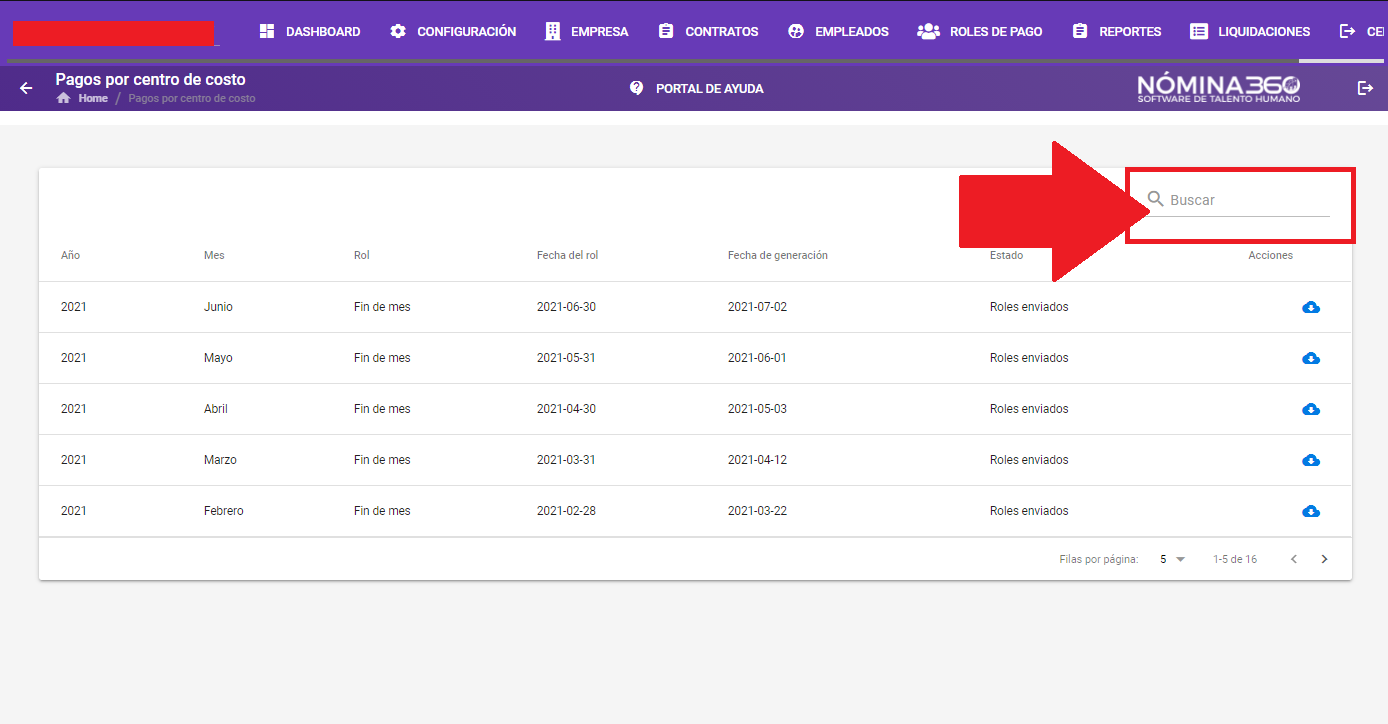This screenshot has height=724, width=1388.
Task: Click the Fecha del rol column header
Action: point(567,255)
